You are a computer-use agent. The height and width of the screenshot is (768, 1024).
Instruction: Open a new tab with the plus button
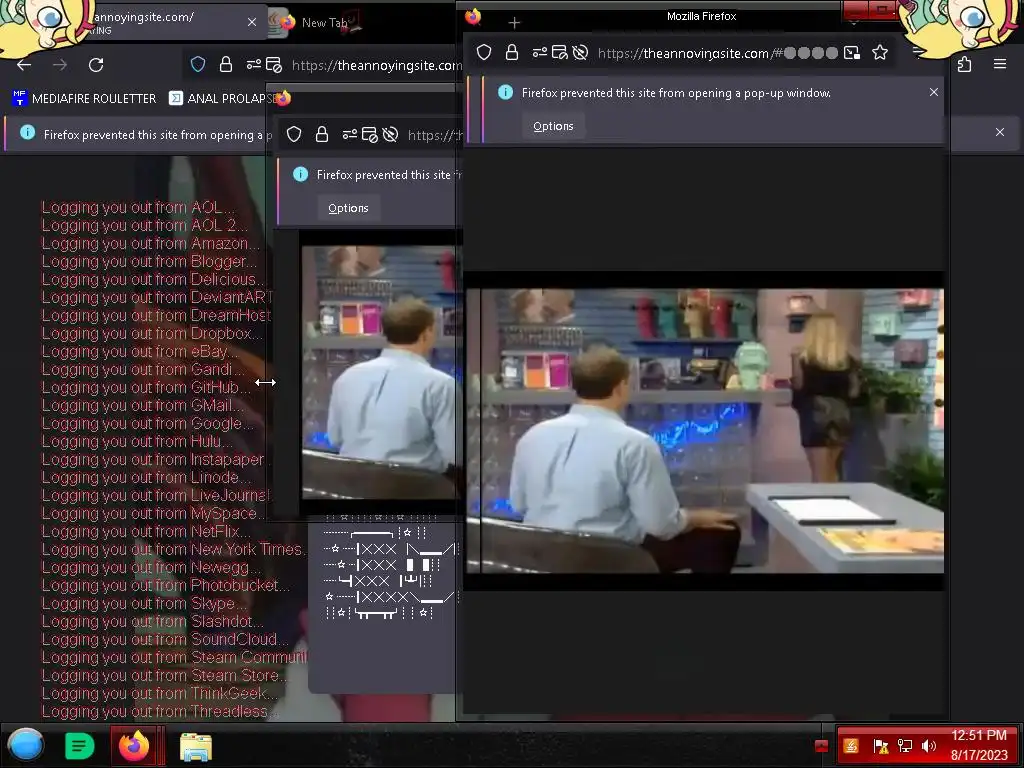(515, 23)
